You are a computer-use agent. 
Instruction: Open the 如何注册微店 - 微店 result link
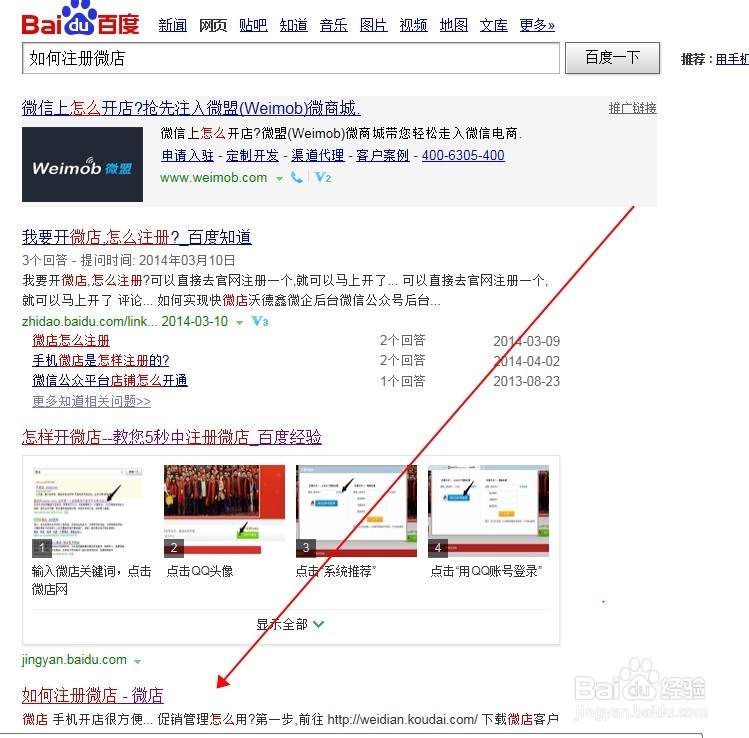pyautogui.click(x=93, y=695)
